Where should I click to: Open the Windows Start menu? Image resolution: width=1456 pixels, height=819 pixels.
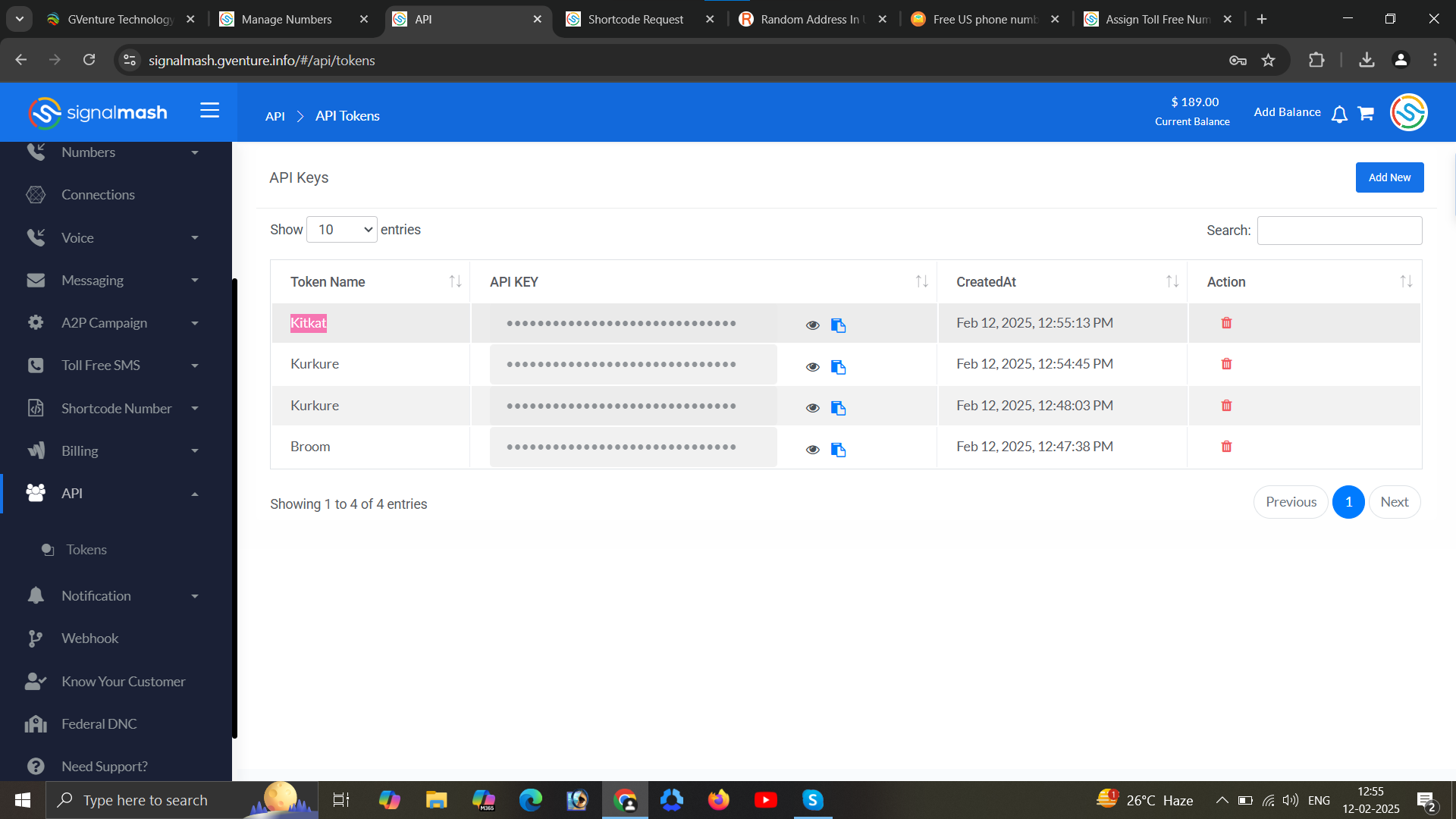(22, 800)
